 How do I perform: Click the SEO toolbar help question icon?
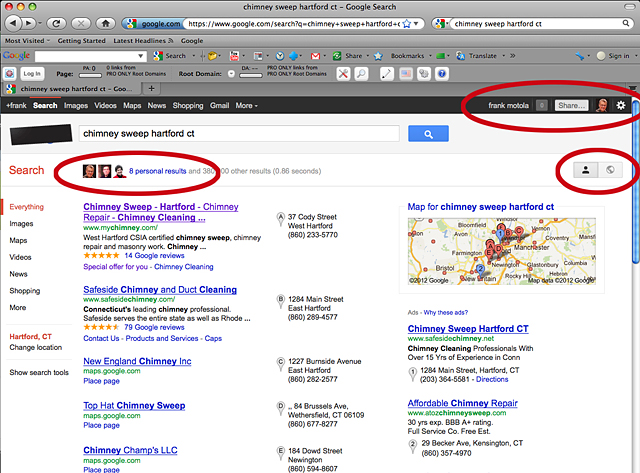442,74
